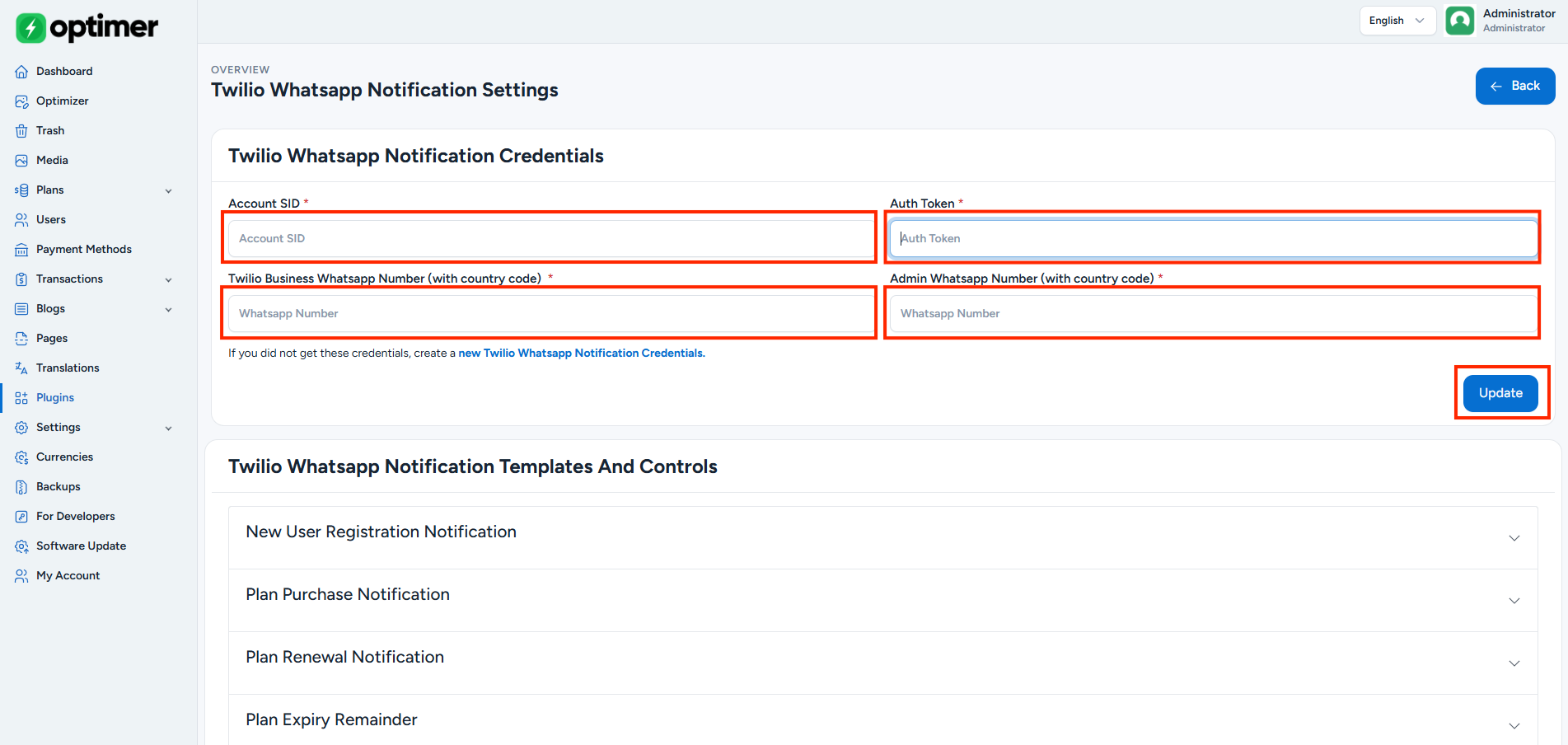Click the Administrator avatar icon
1568x745 pixels.
coord(1459,21)
